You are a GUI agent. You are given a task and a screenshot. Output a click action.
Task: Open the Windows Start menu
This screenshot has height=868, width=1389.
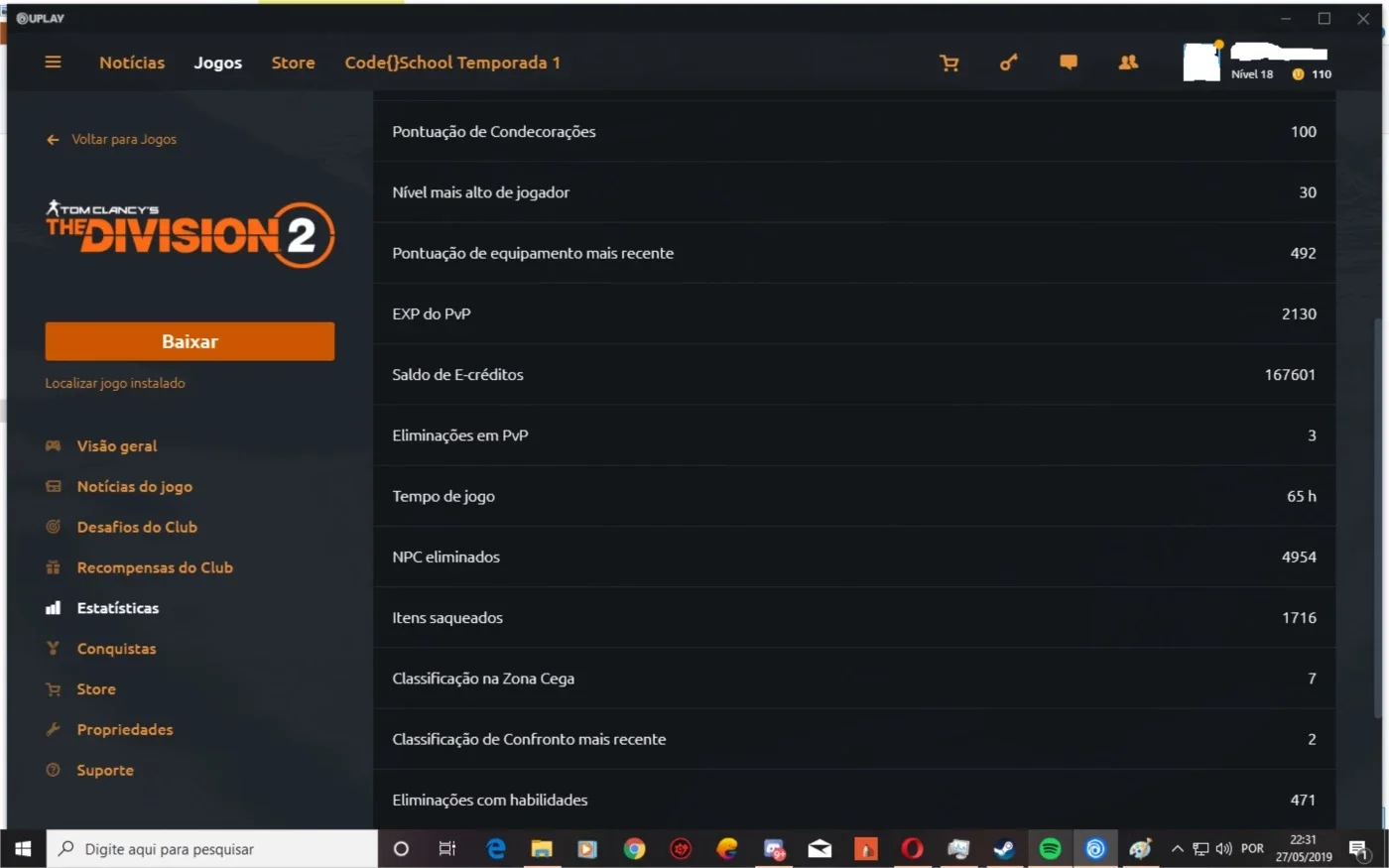click(x=23, y=849)
